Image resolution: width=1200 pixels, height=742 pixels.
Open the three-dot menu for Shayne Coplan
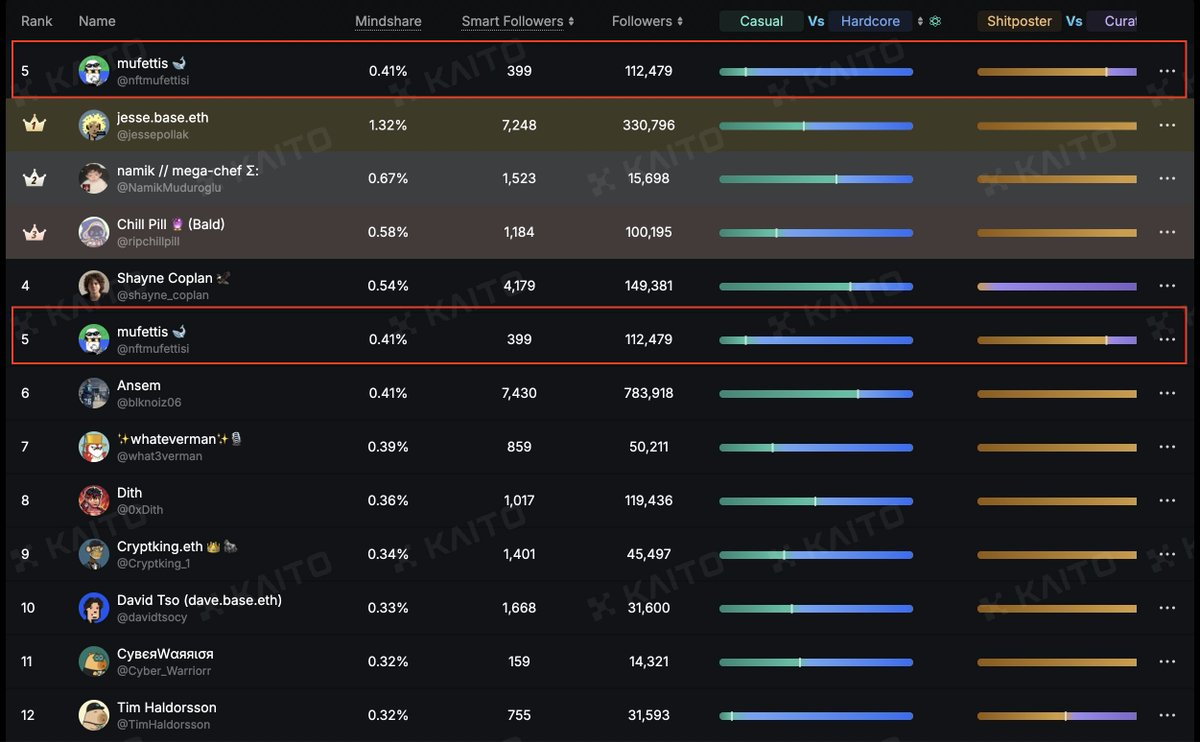coord(1167,286)
